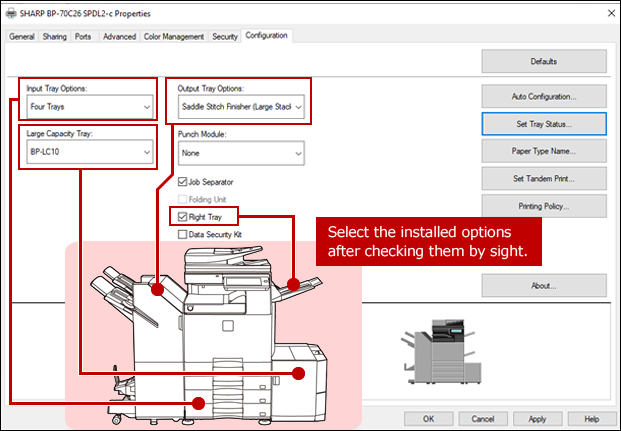The width and height of the screenshot is (621, 431).
Task: Enable the Data Security Kit checkbox
Action: tap(182, 234)
